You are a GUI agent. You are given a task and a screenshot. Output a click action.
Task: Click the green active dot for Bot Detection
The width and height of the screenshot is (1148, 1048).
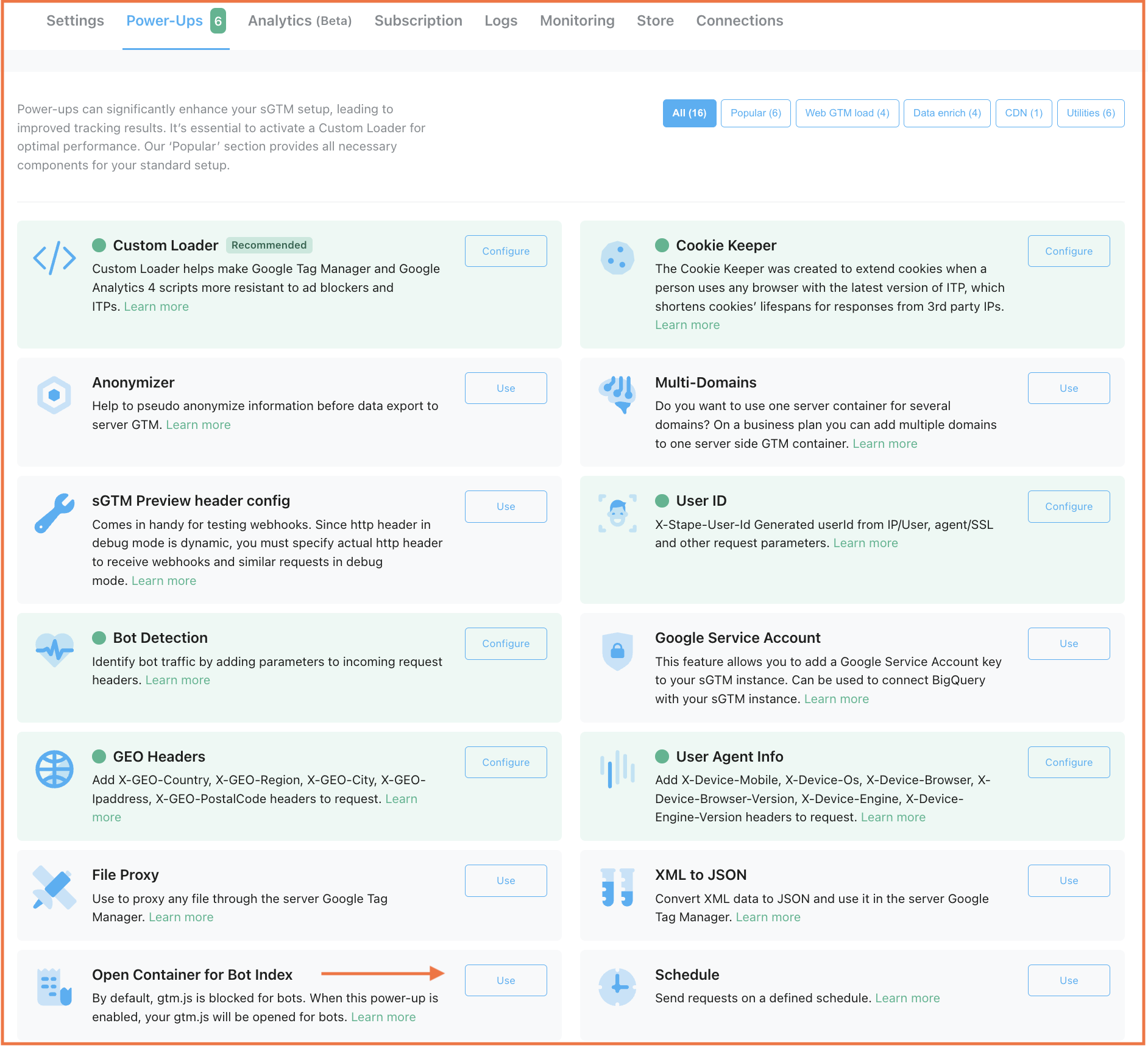click(x=99, y=637)
